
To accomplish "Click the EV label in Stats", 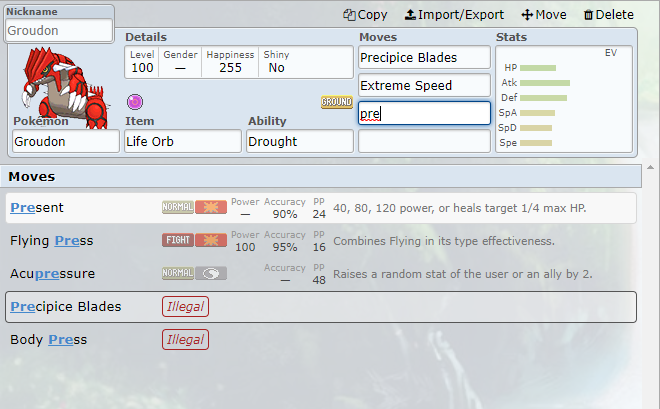I will pyautogui.click(x=611, y=53).
